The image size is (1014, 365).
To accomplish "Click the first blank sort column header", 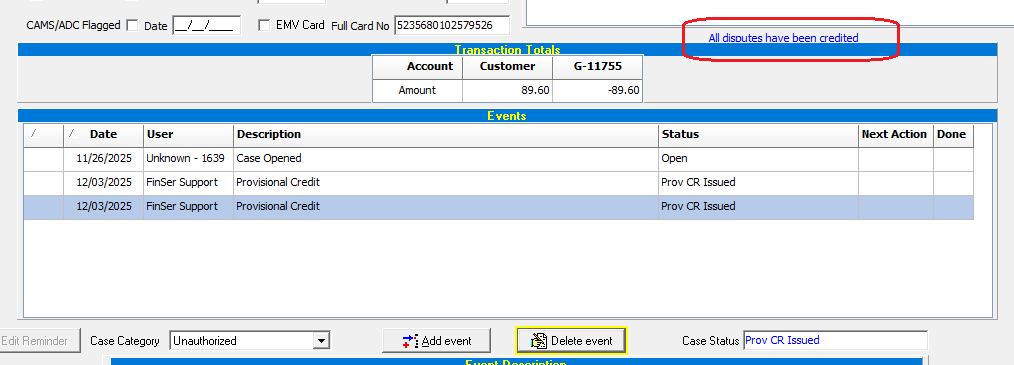I will pyautogui.click(x=44, y=135).
